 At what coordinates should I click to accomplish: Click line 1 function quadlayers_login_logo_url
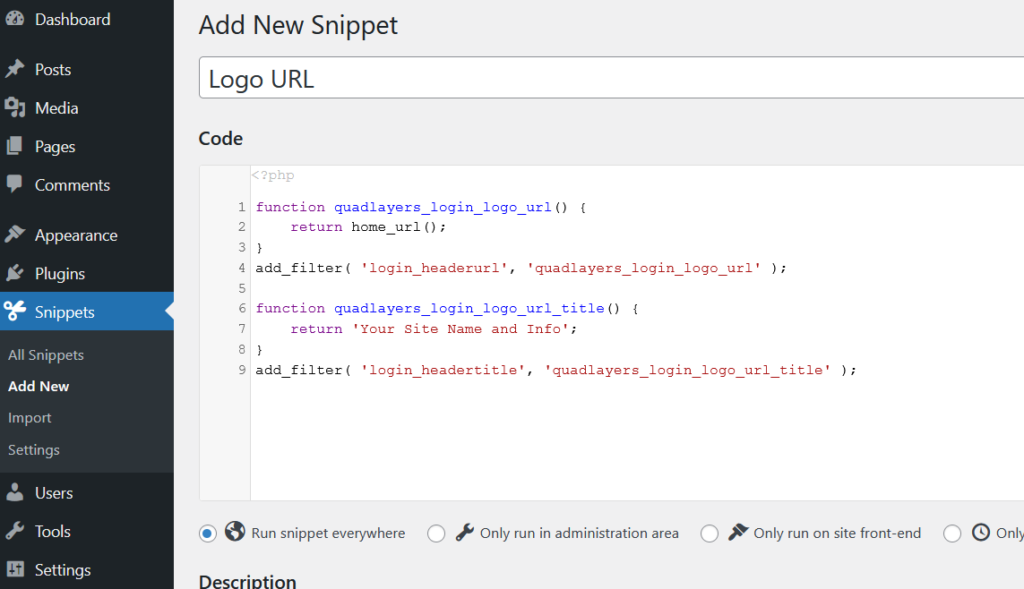pos(421,207)
